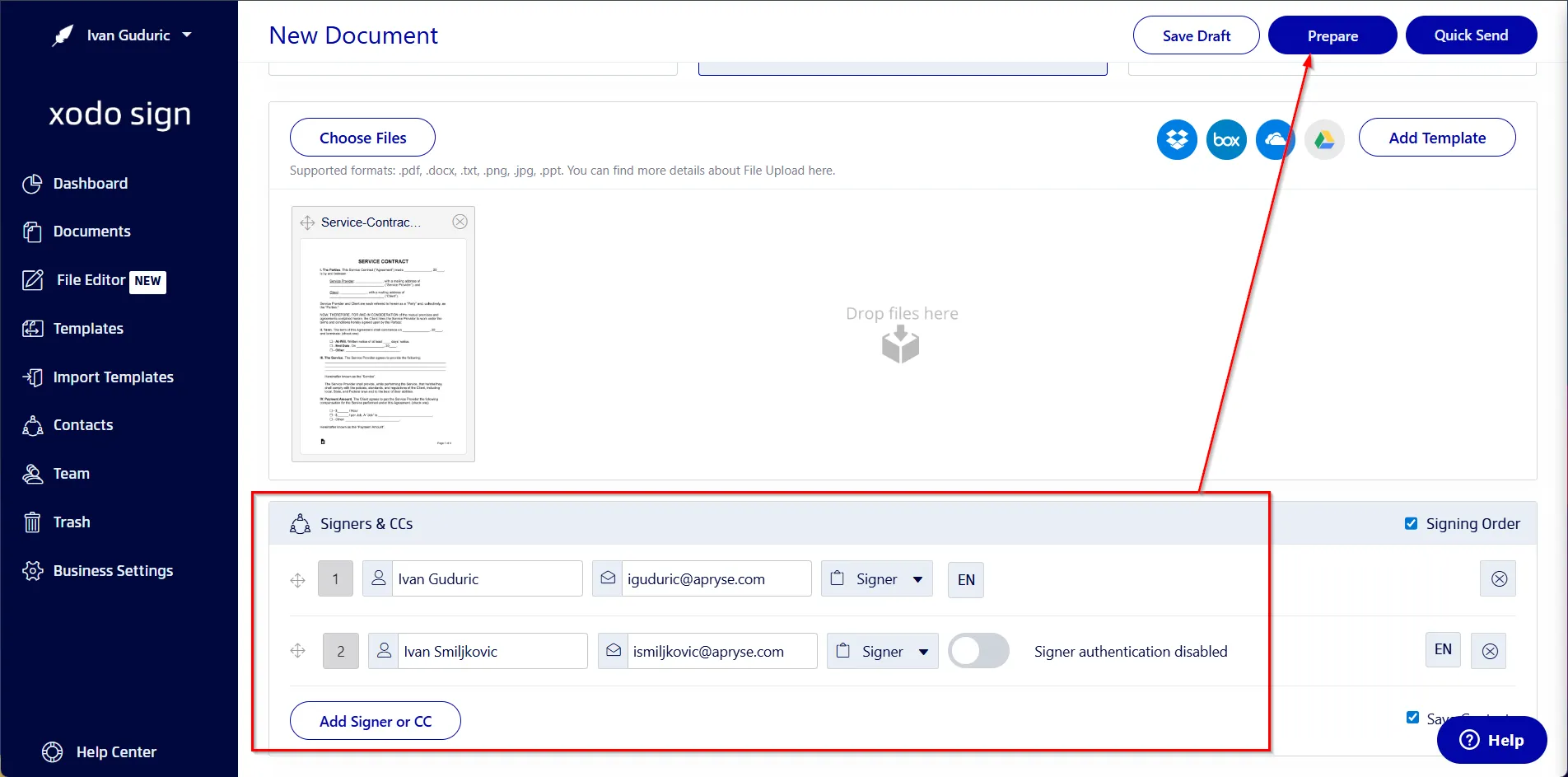This screenshot has width=1568, height=777.
Task: Open the Service Contract document thumbnail
Action: [383, 346]
